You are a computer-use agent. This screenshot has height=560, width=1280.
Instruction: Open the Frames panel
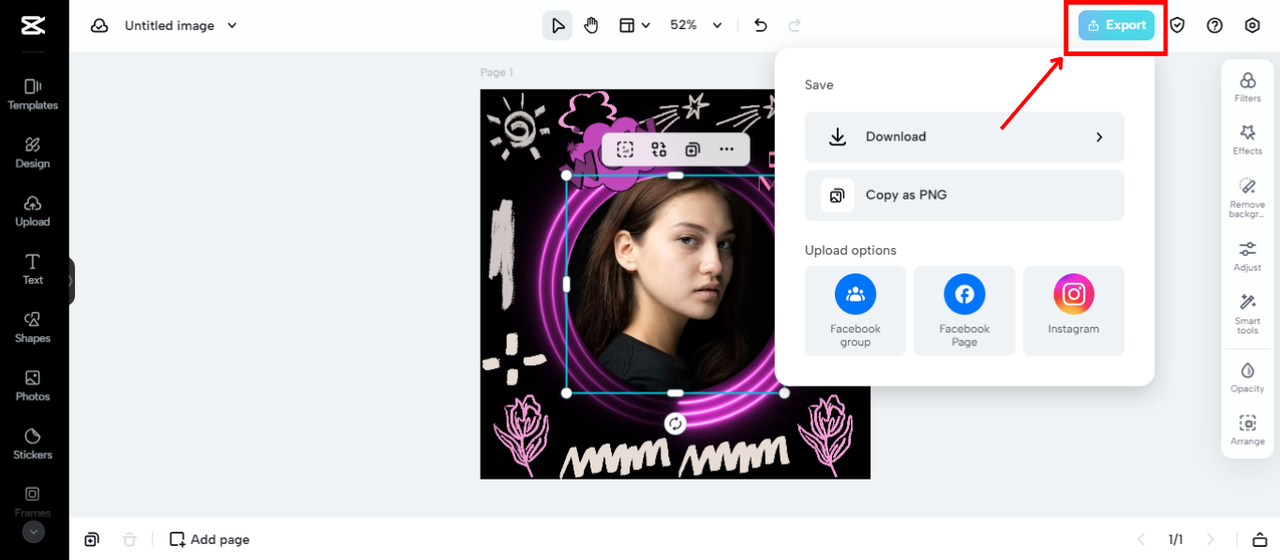(x=33, y=501)
